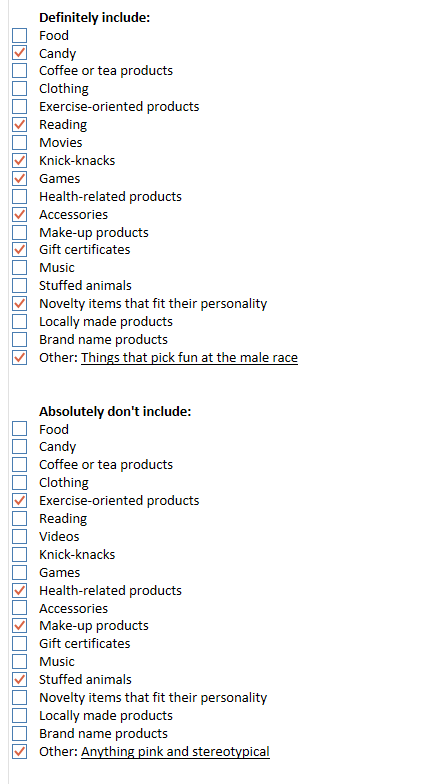Uncheck the Other box under Absolutely don't include

tap(20, 752)
